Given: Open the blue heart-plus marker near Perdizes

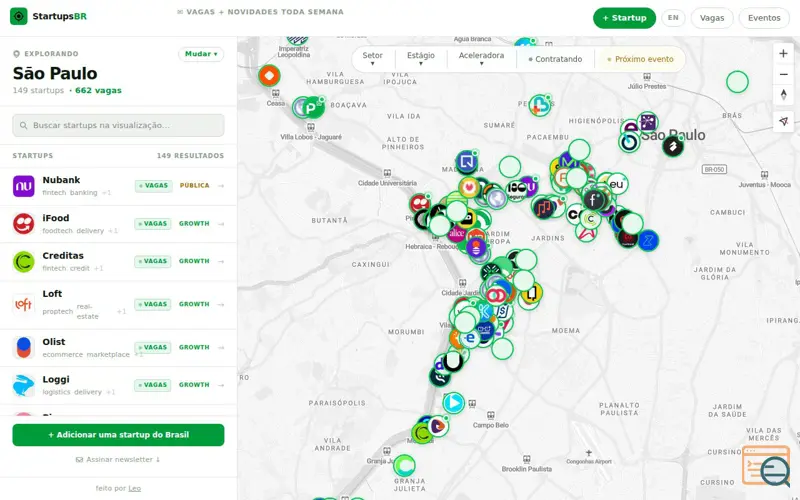Looking at the screenshot, I should click(x=540, y=105).
